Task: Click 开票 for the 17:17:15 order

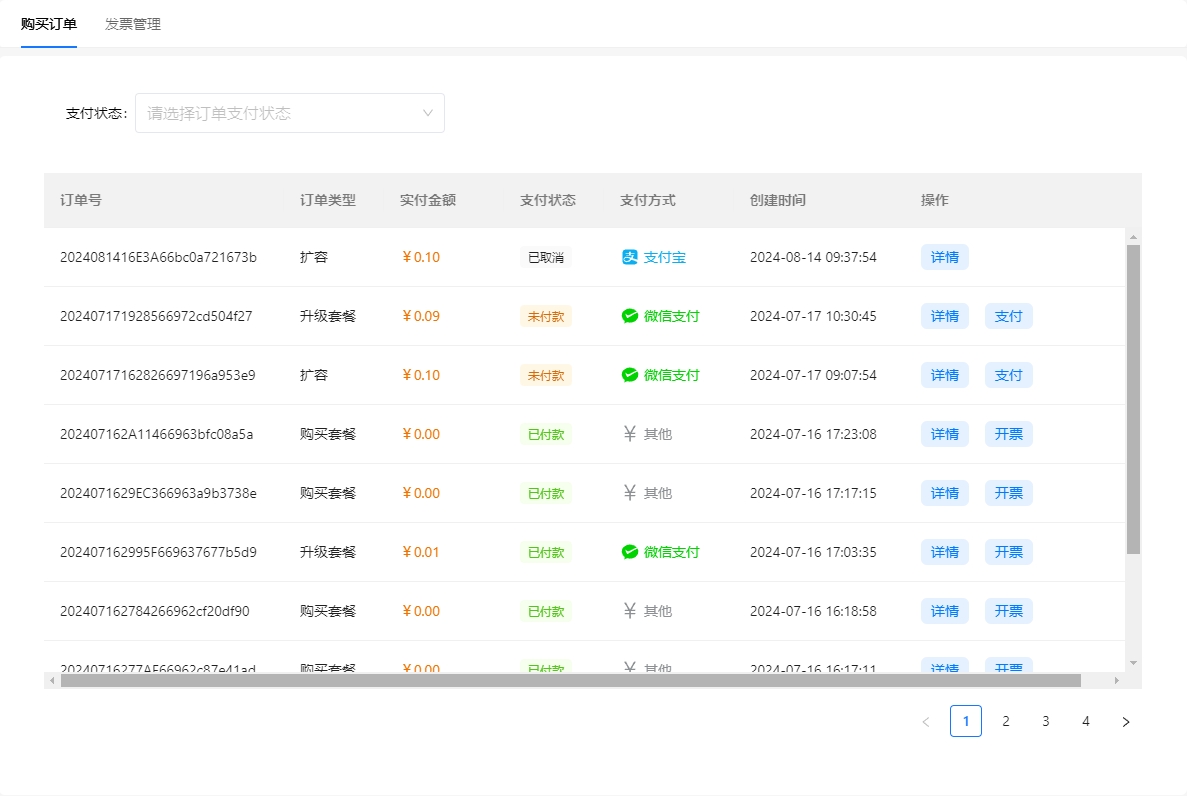Action: 1009,493
